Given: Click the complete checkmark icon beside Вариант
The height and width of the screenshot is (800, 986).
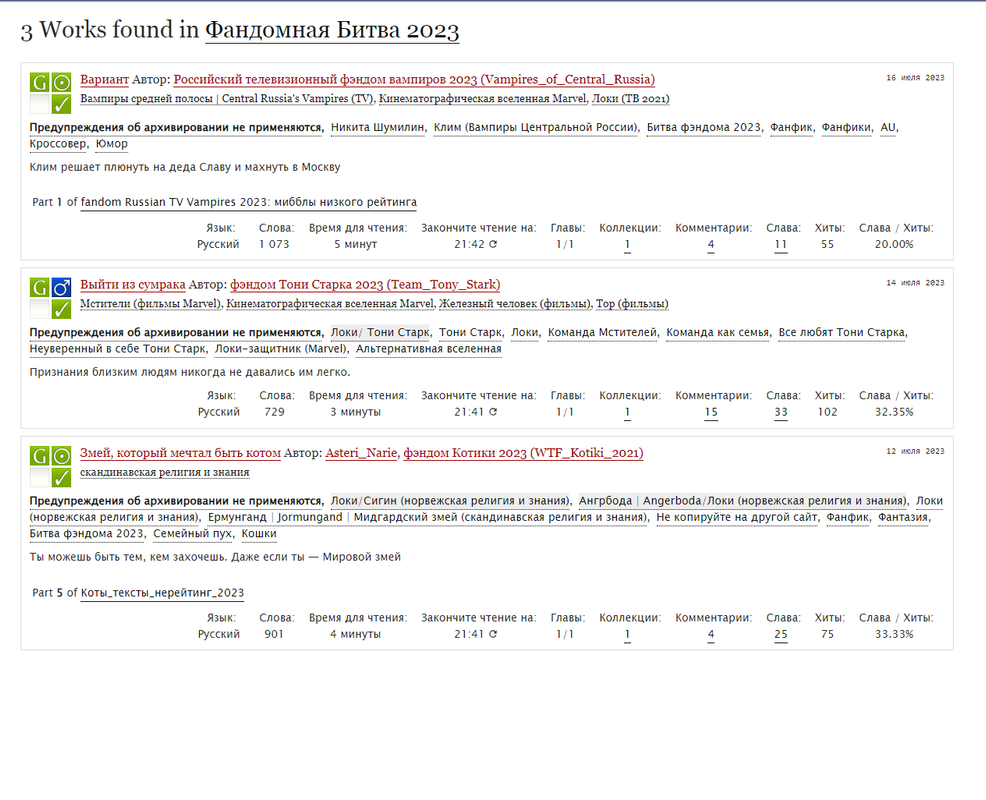Looking at the screenshot, I should [61, 104].
